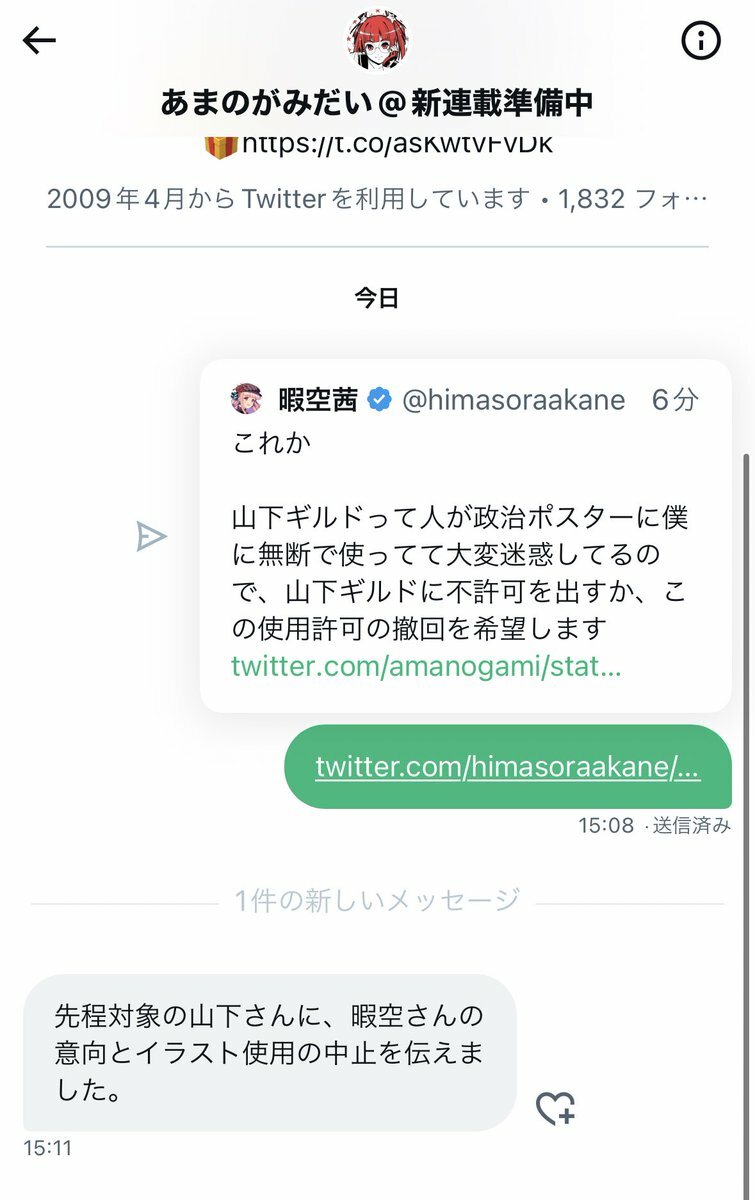Tap 暇空茜's small avatar in quoted tweet

coord(247,400)
